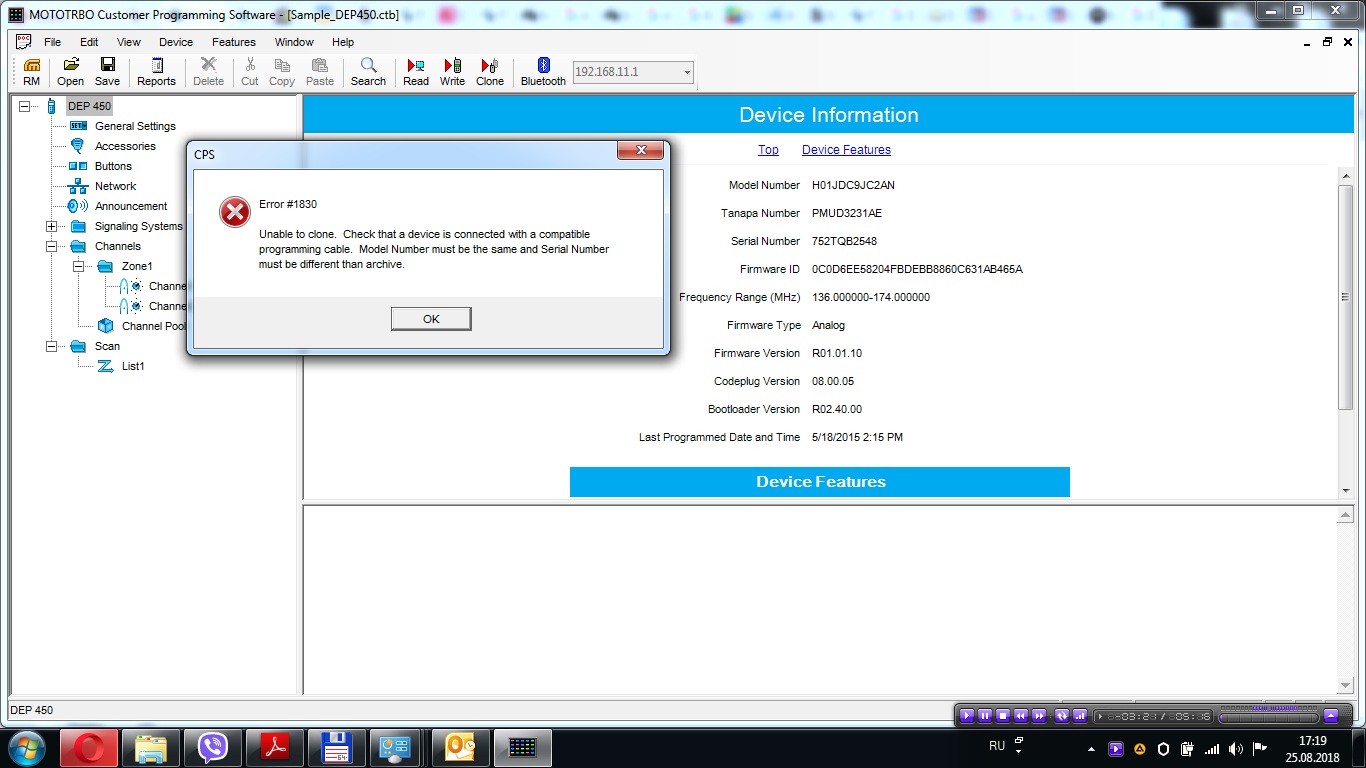Close the CPS error dialog
Screen dimensions: 1366x768
(x=640, y=150)
